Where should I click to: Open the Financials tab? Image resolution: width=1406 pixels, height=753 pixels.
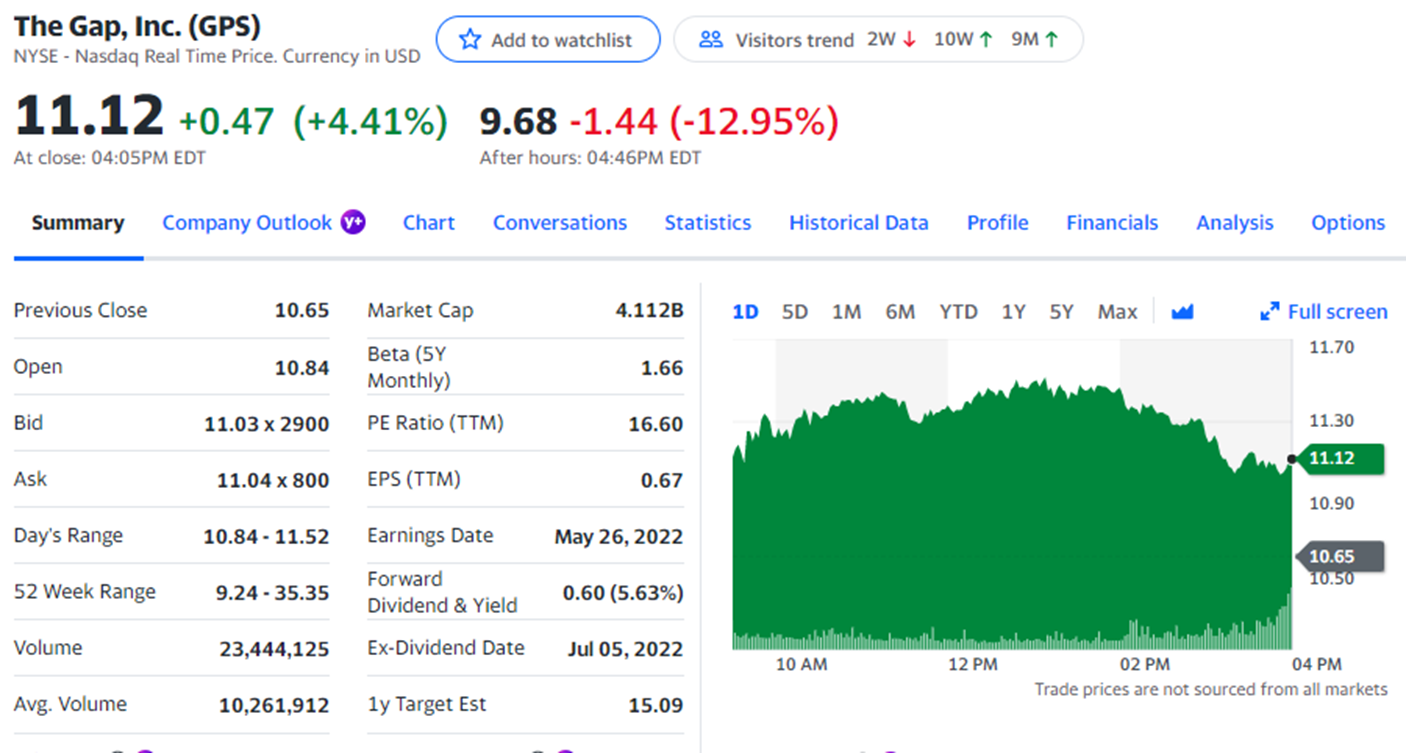[1112, 223]
